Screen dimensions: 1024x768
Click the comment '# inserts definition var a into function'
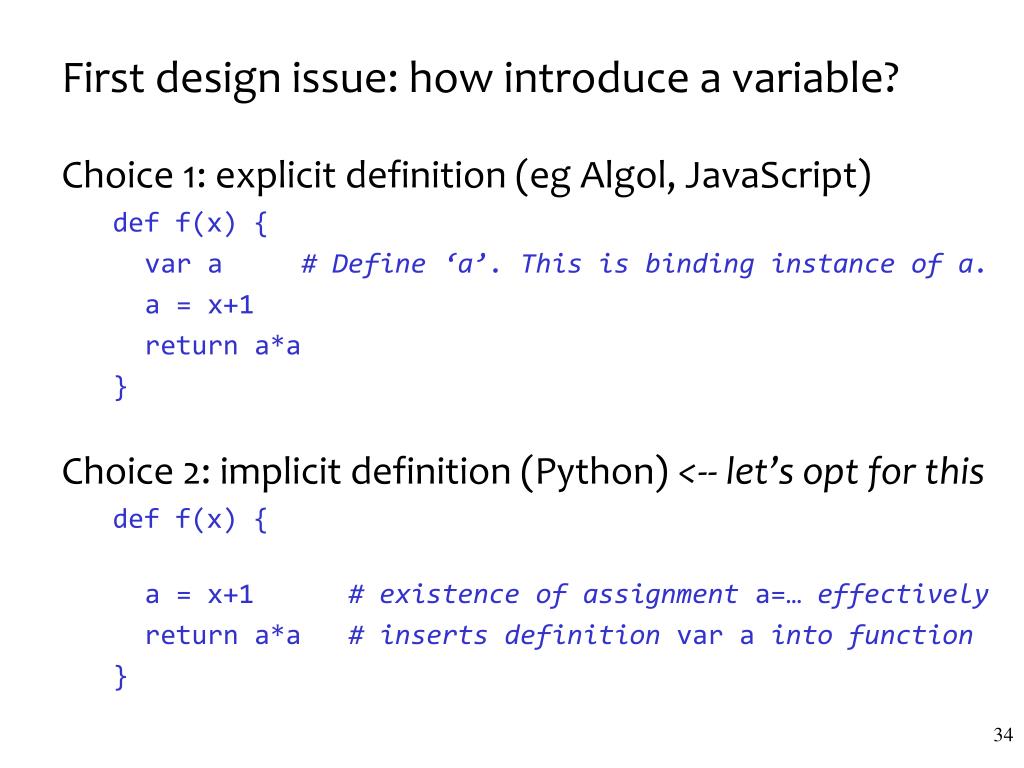point(661,635)
